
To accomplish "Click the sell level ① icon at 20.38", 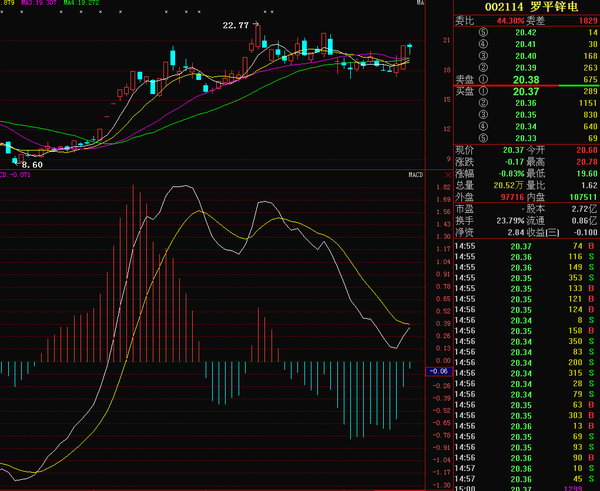I will [x=485, y=79].
